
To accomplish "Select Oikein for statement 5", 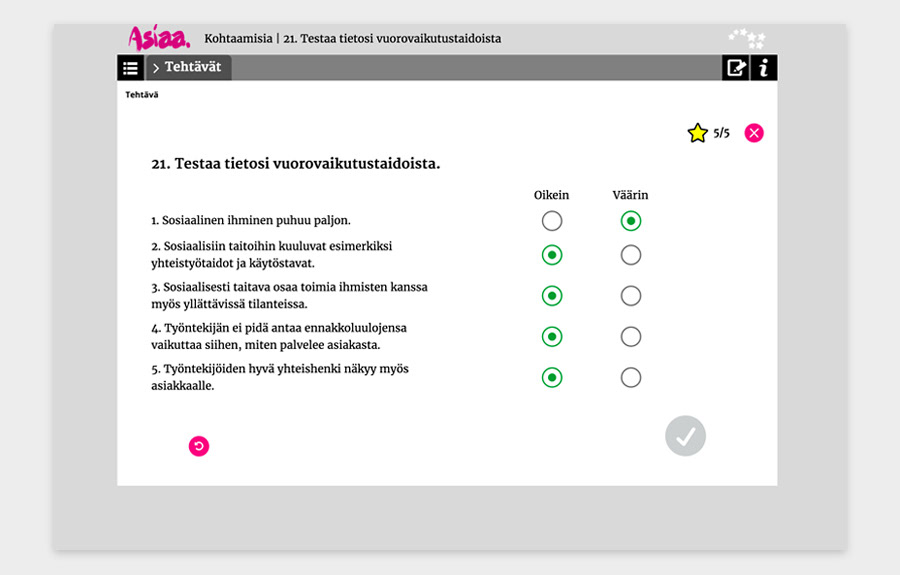I will pyautogui.click(x=551, y=378).
